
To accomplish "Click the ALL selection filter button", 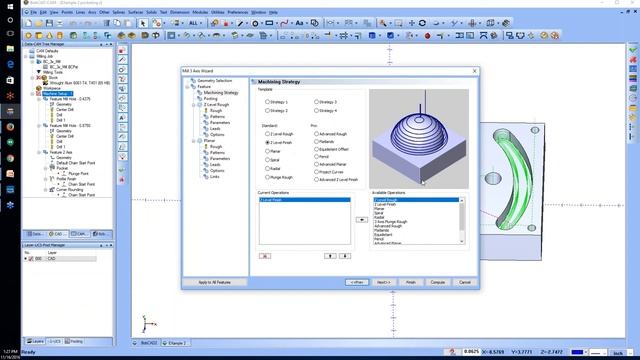I will tap(193, 23).
